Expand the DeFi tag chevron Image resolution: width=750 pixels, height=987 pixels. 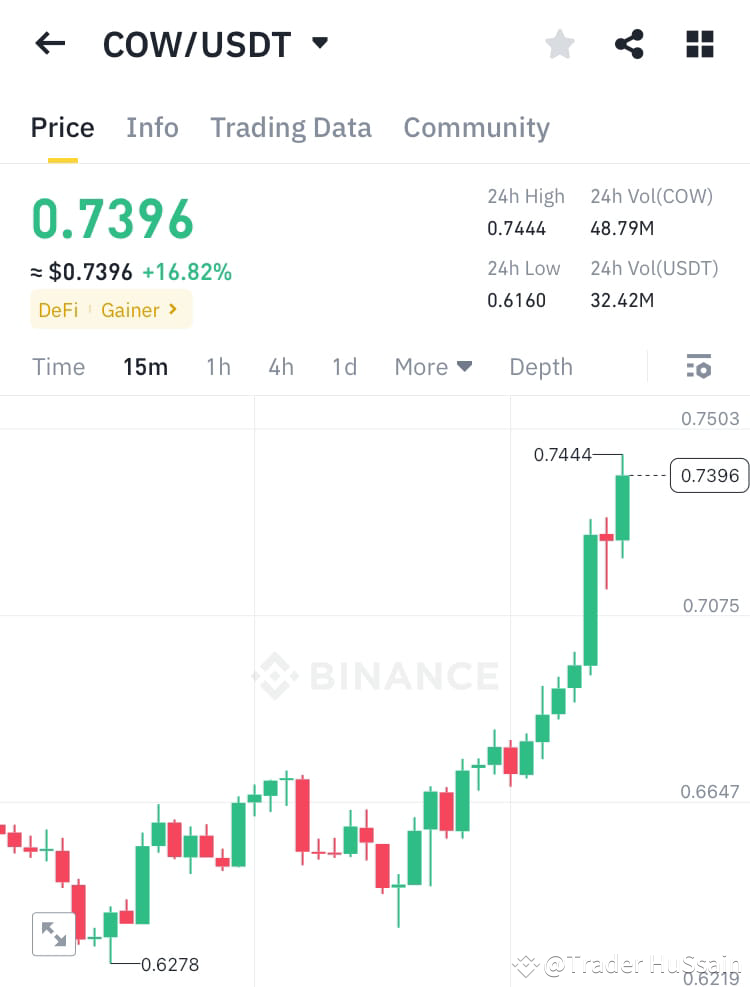[x=171, y=310]
